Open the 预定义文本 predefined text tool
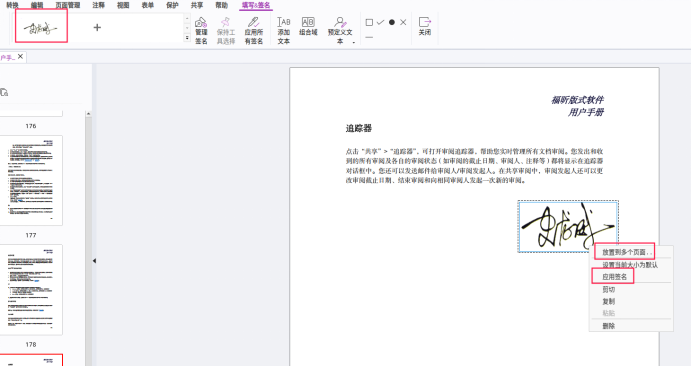This screenshot has width=692, height=367. click(340, 31)
